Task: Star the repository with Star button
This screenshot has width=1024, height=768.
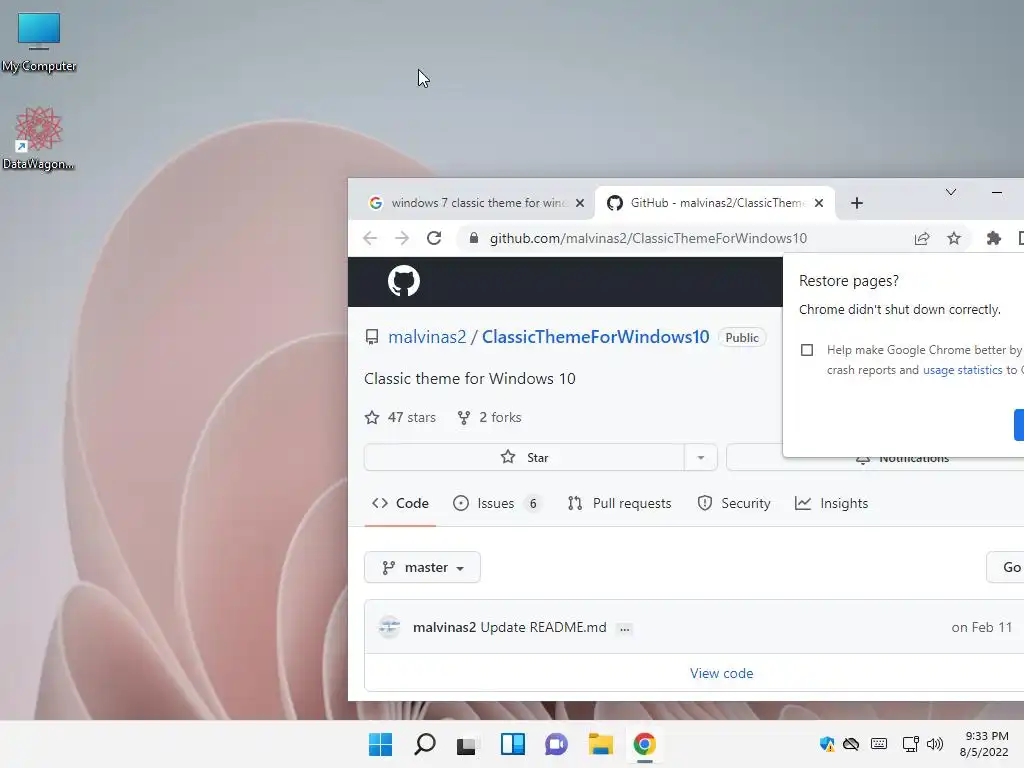Action: 524,457
